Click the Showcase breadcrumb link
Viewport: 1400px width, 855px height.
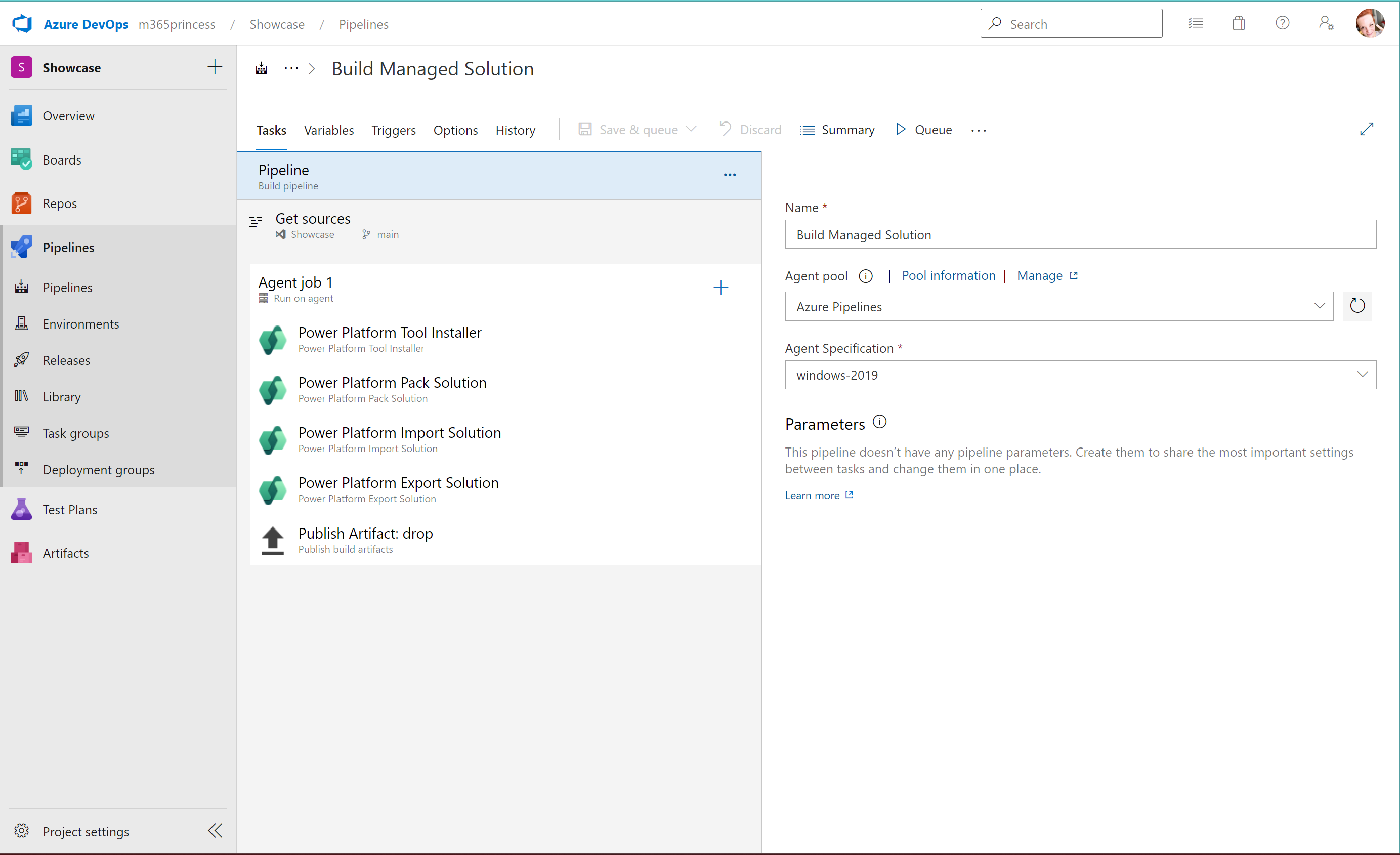pos(277,24)
